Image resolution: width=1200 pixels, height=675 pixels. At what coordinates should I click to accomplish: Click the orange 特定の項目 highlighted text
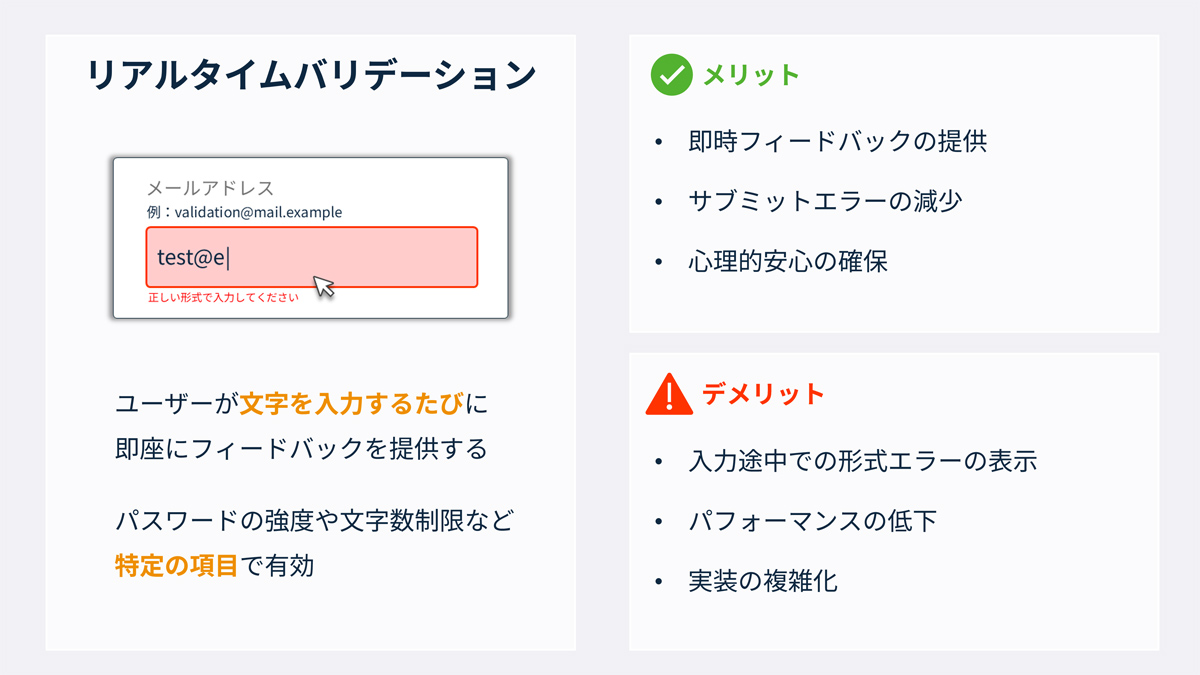176,566
